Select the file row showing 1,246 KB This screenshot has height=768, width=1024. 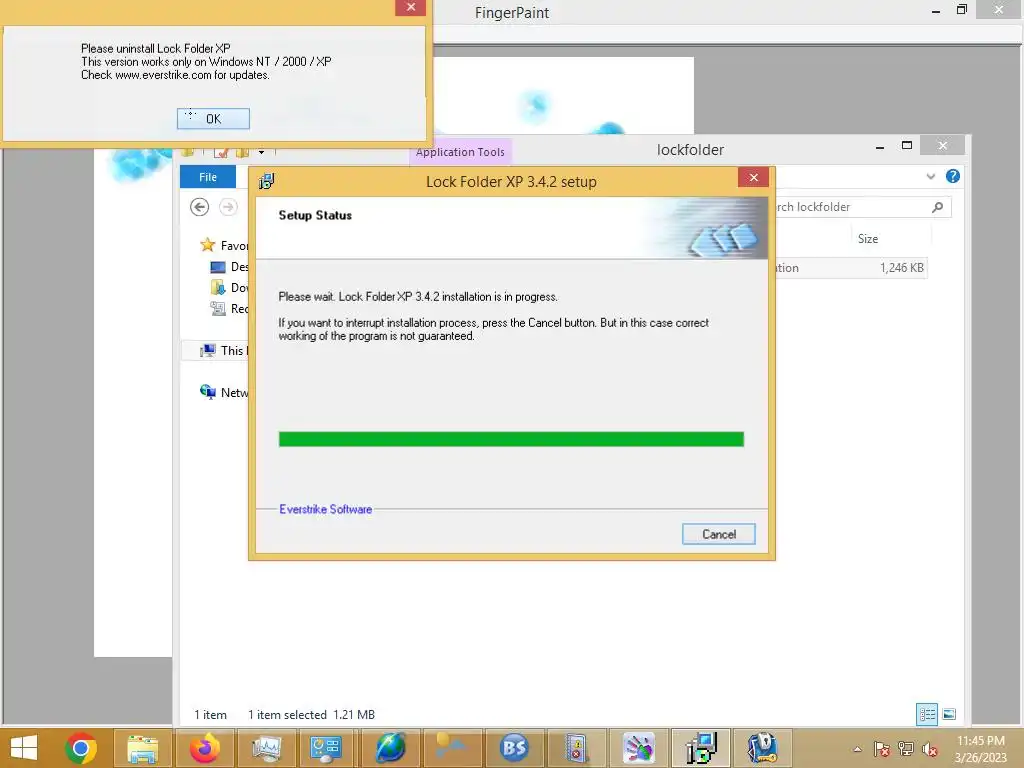[851, 268]
